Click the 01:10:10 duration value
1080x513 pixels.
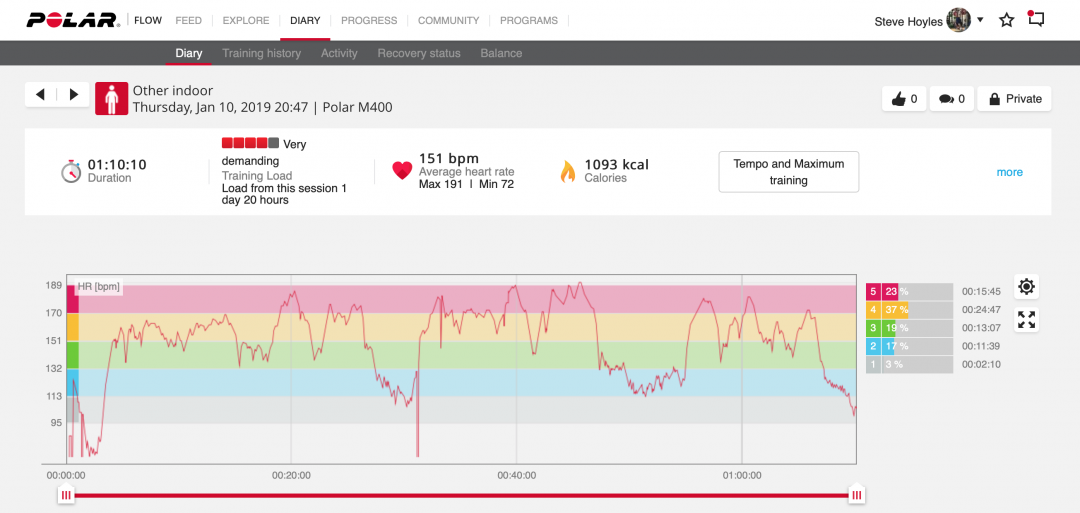pos(116,165)
